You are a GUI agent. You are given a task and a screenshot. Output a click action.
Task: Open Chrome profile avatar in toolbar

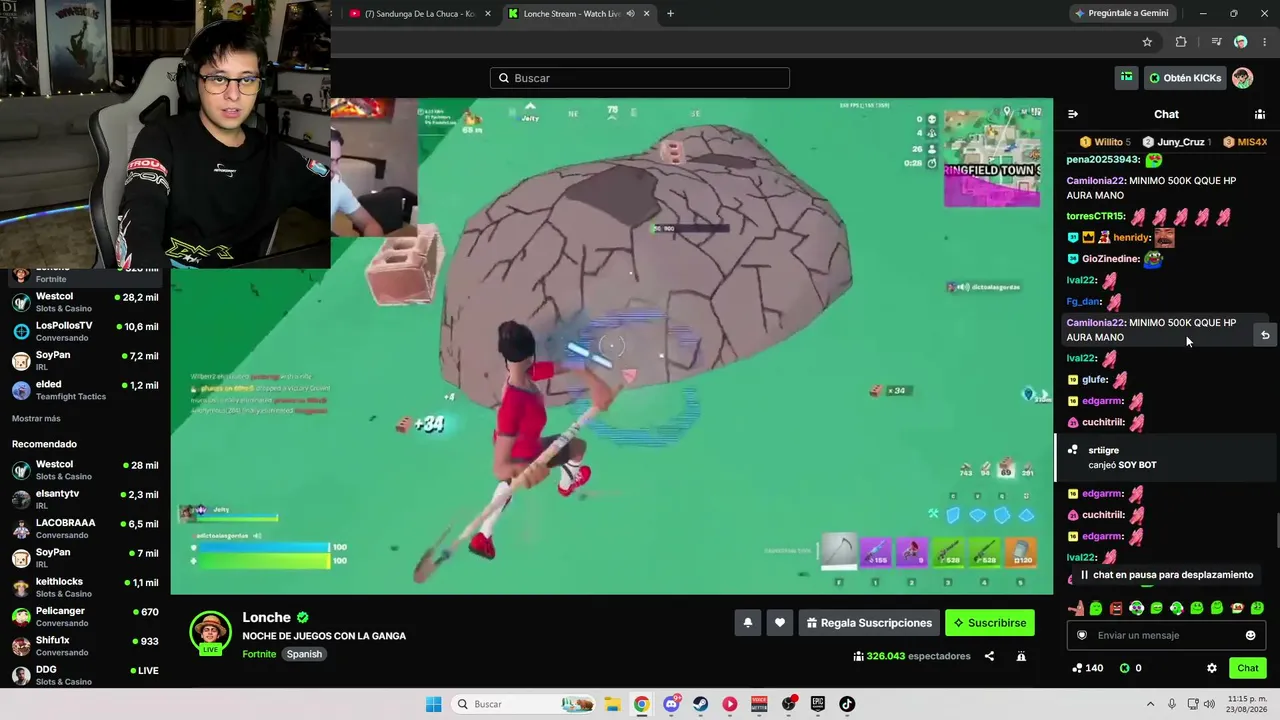pos(1240,42)
